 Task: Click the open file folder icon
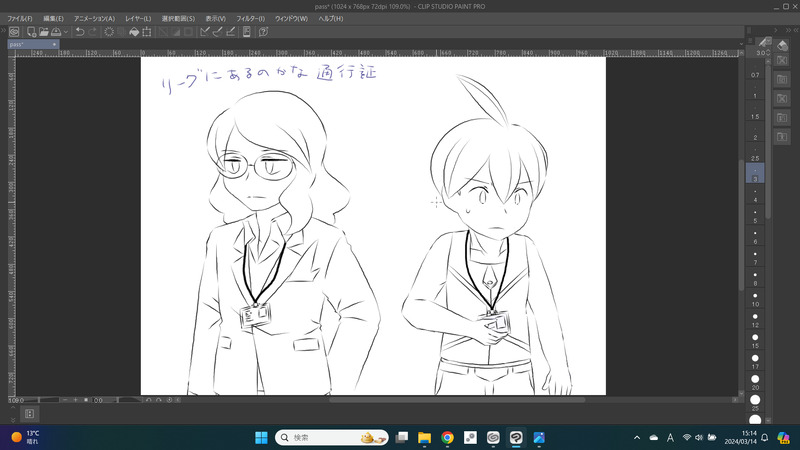44,32
